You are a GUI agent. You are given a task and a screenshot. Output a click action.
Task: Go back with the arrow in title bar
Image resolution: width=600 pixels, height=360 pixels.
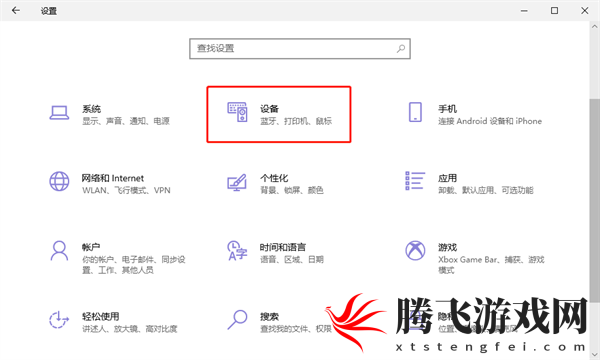pos(16,10)
